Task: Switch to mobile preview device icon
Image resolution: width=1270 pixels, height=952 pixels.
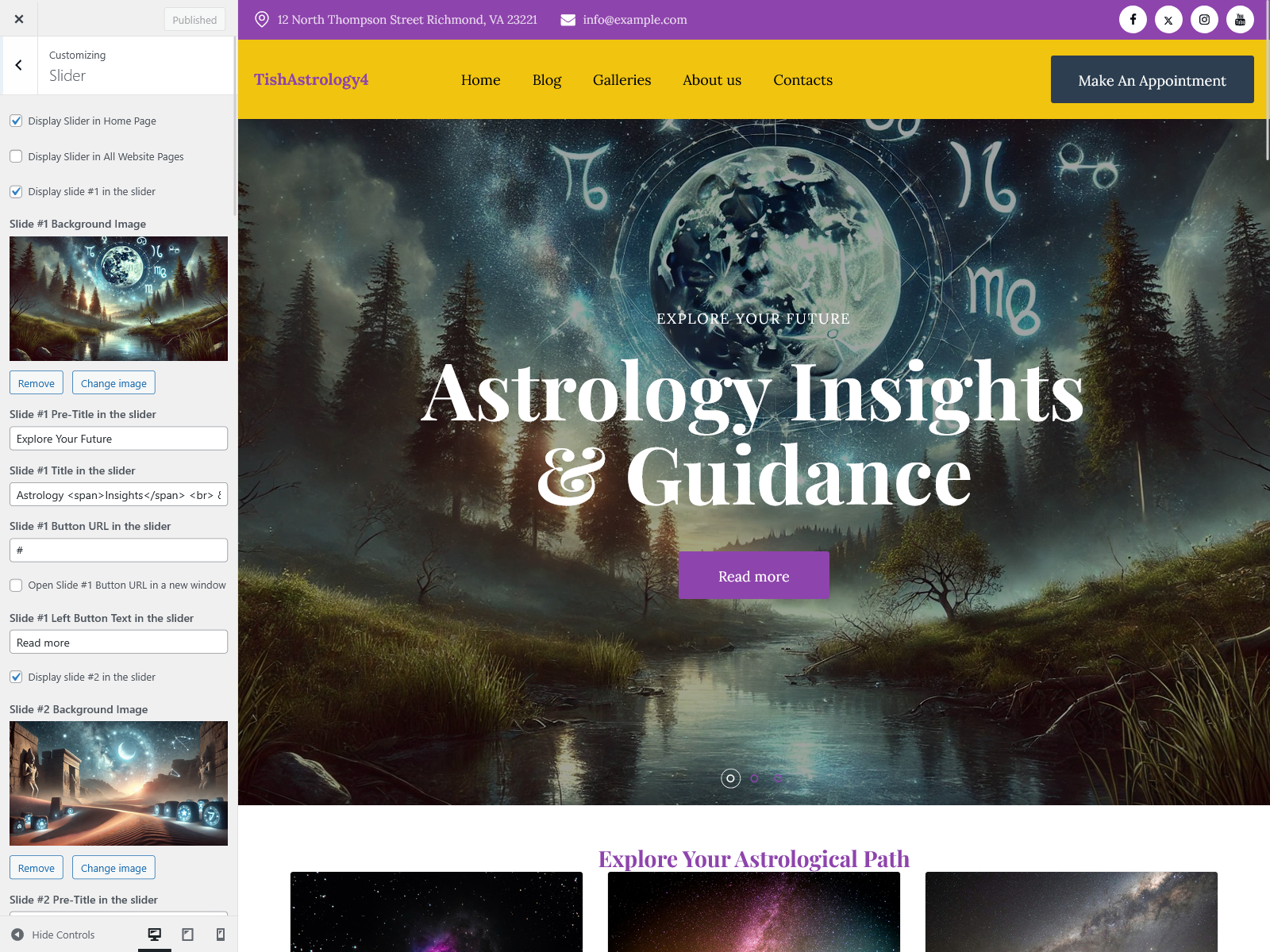Action: [221, 935]
